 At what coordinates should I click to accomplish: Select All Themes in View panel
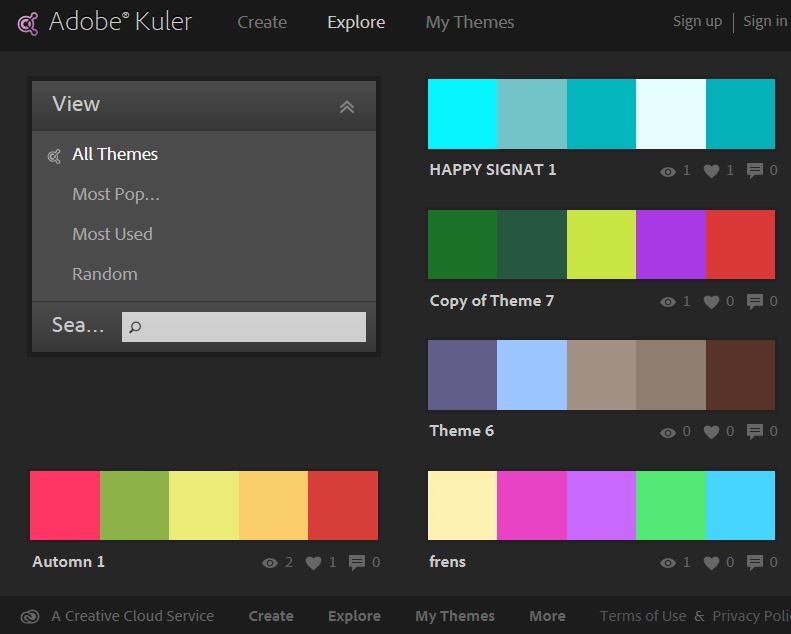point(115,154)
